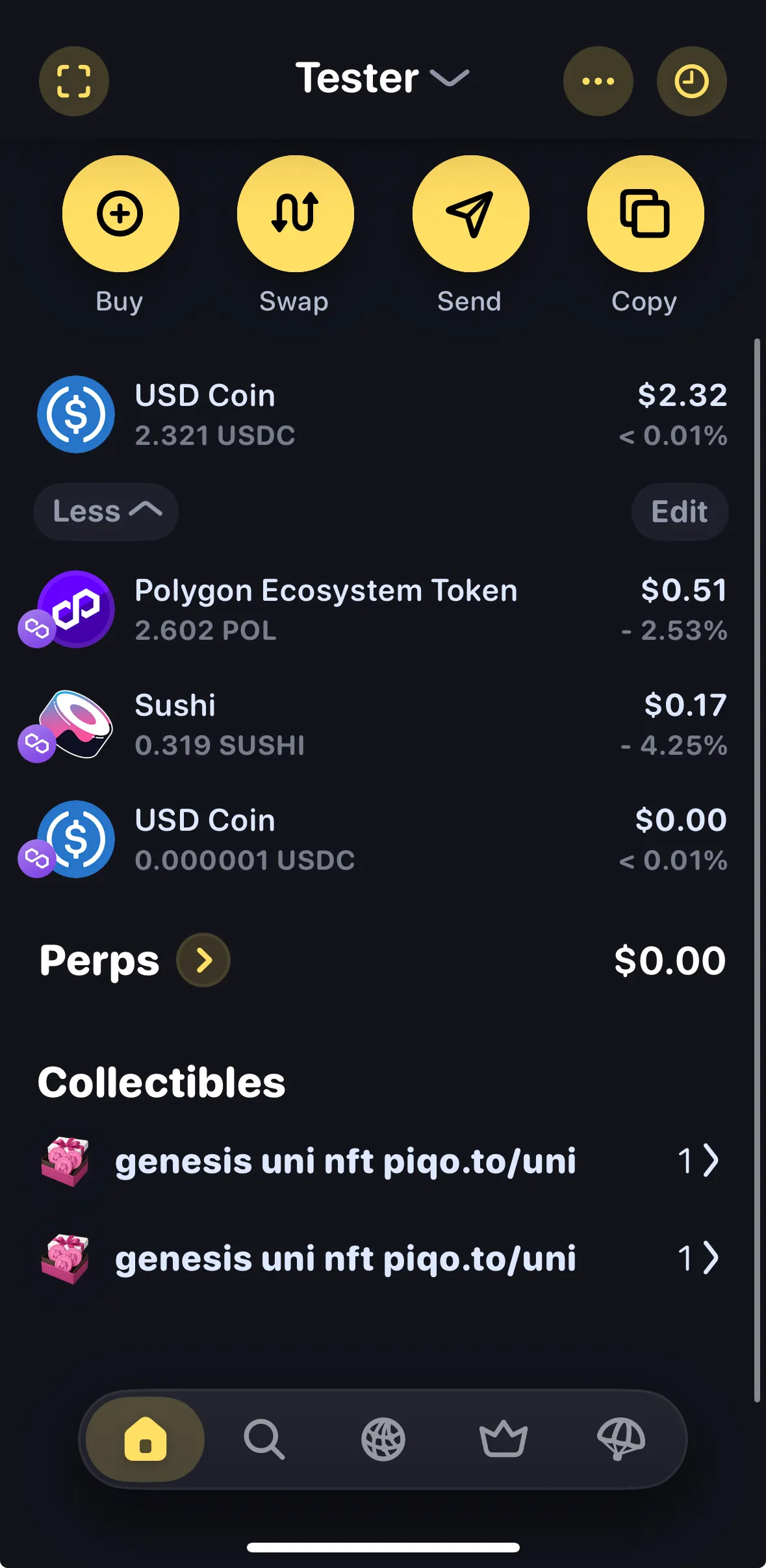This screenshot has height=1568, width=766.
Task: Open the transaction history clock icon
Action: coord(691,81)
